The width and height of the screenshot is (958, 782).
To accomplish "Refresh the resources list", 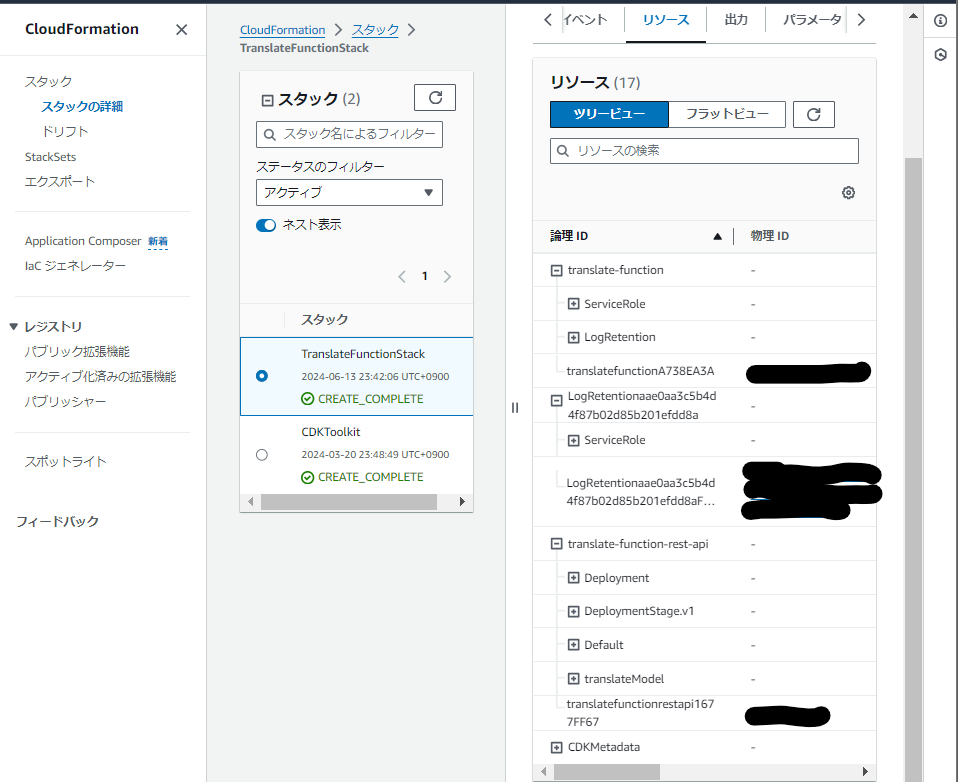I will (814, 114).
